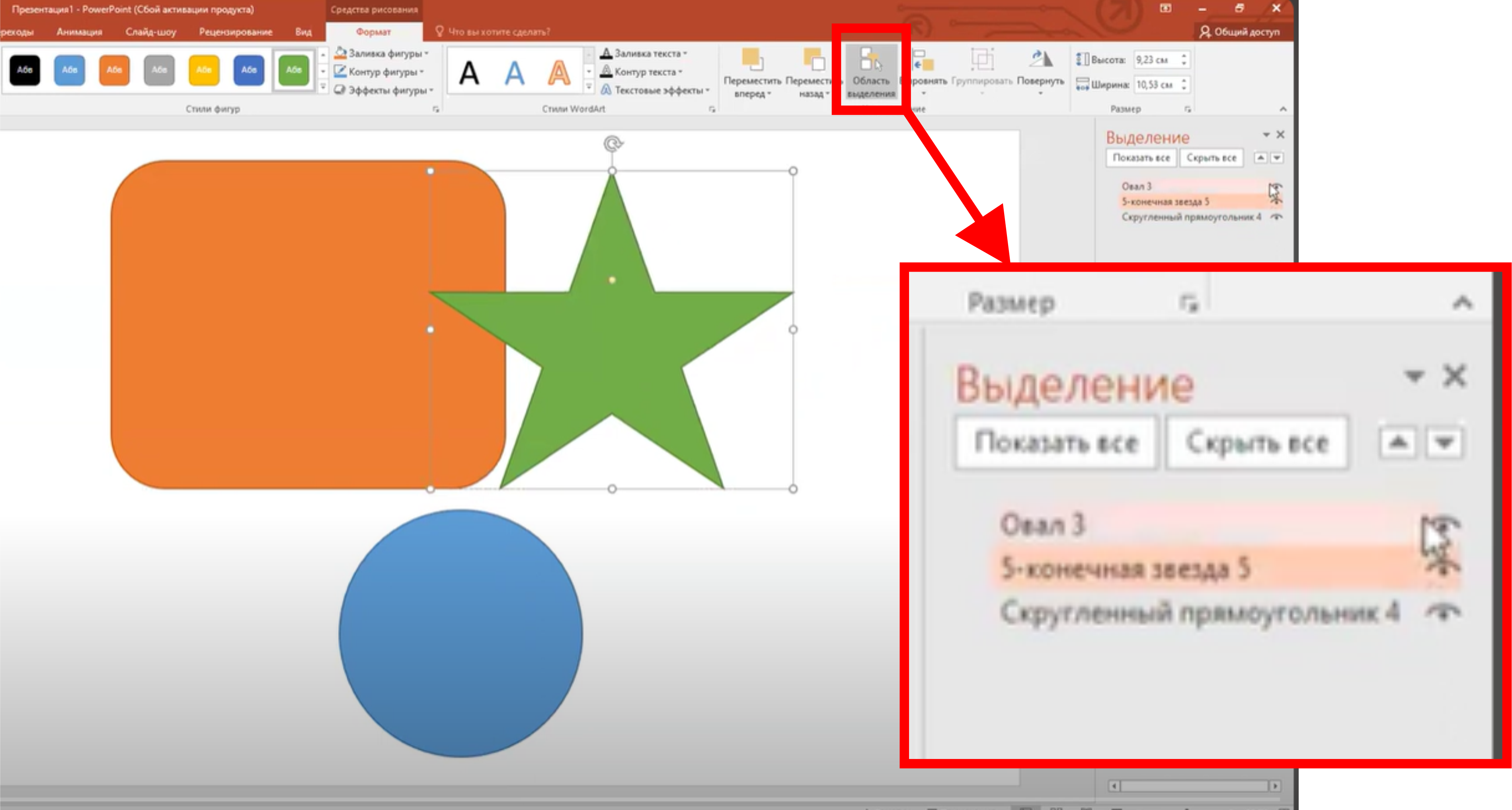Expand Текстовые эффекты dropdown
1512x810 pixels.
(x=707, y=90)
